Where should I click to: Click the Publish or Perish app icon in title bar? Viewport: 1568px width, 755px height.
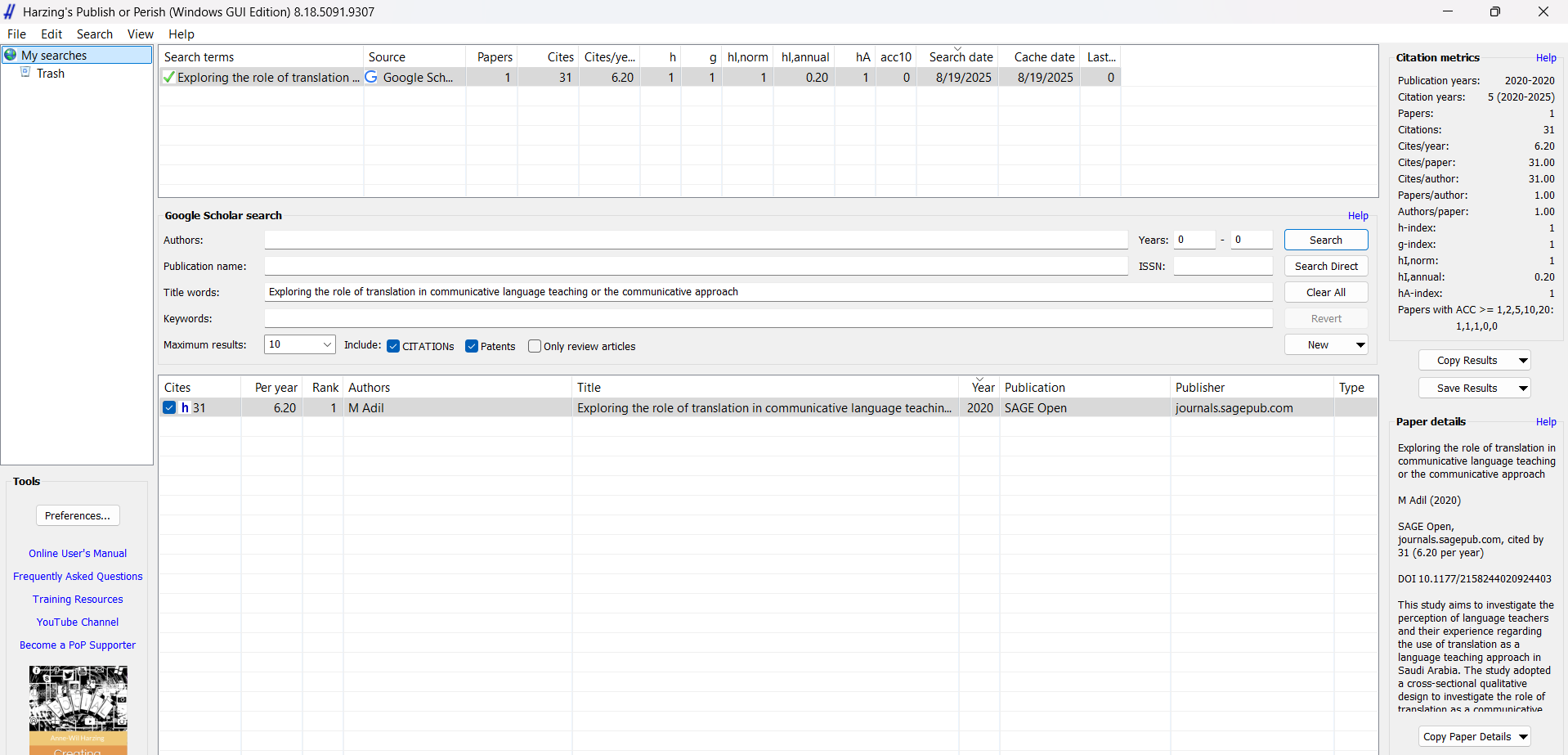[10, 11]
